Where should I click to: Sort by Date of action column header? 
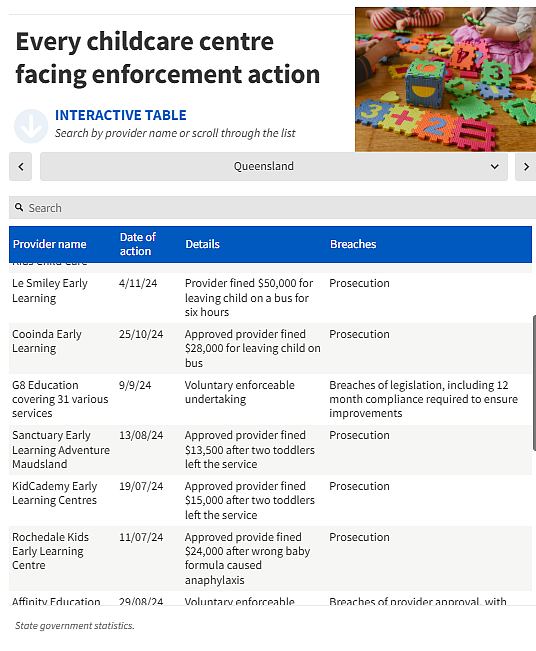[137, 244]
